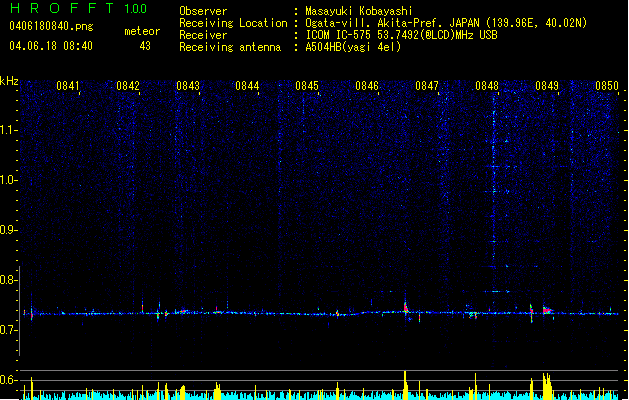Click the strong meteor echo just before 0847
629x400 pixels.
pyautogui.click(x=406, y=307)
